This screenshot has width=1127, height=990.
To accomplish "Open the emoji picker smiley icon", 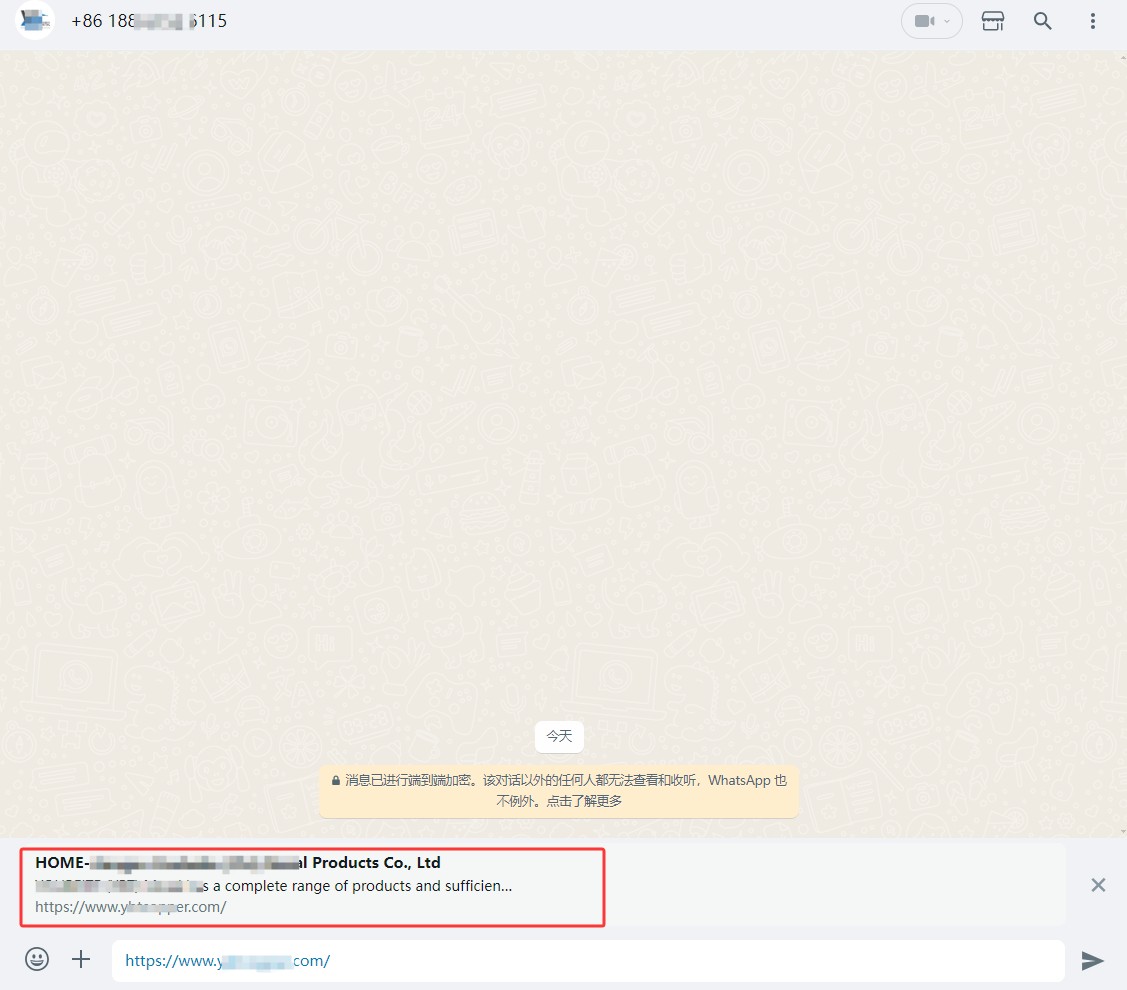I will click(x=37, y=960).
